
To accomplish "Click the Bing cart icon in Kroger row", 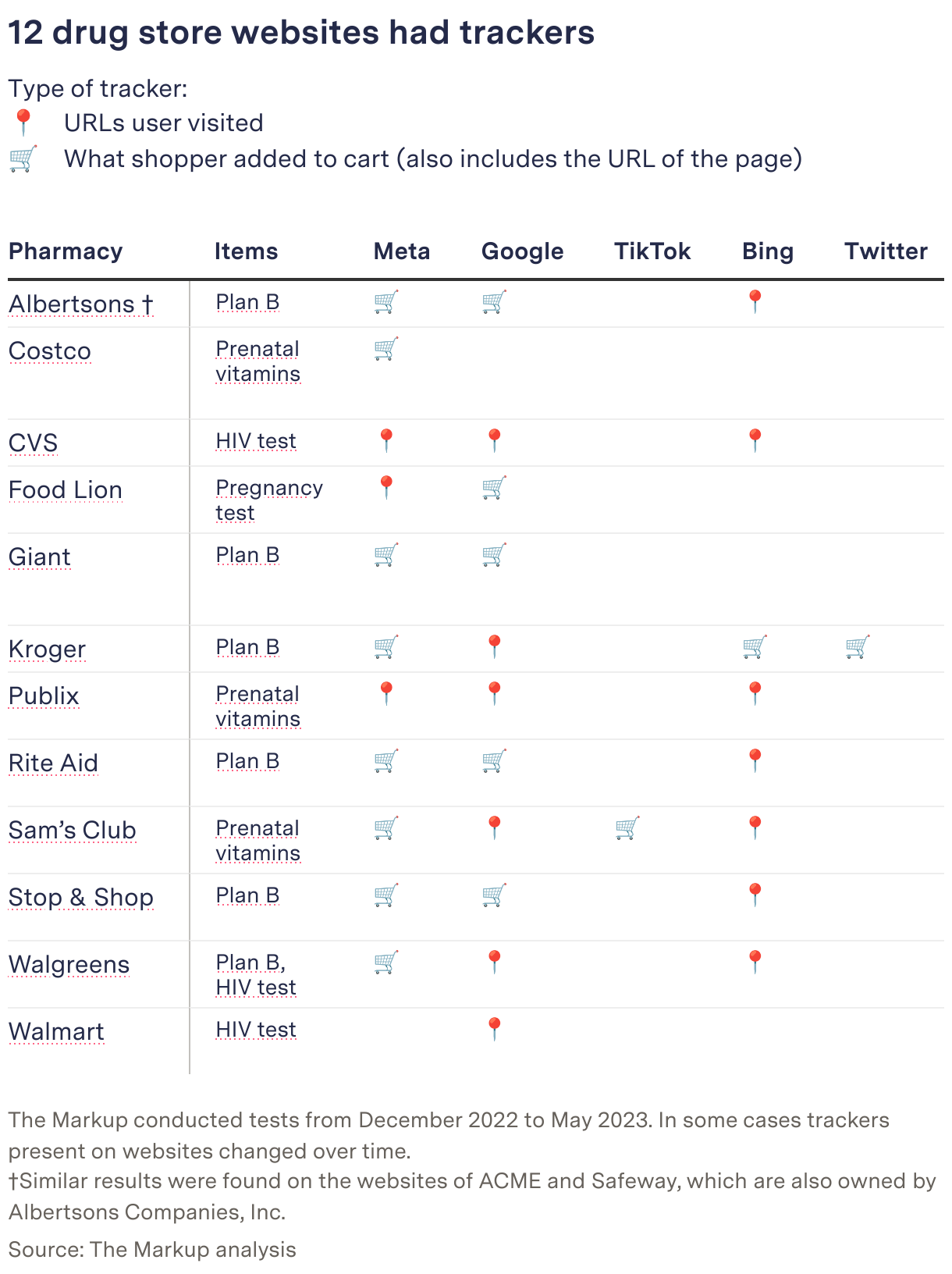I will pos(755,647).
